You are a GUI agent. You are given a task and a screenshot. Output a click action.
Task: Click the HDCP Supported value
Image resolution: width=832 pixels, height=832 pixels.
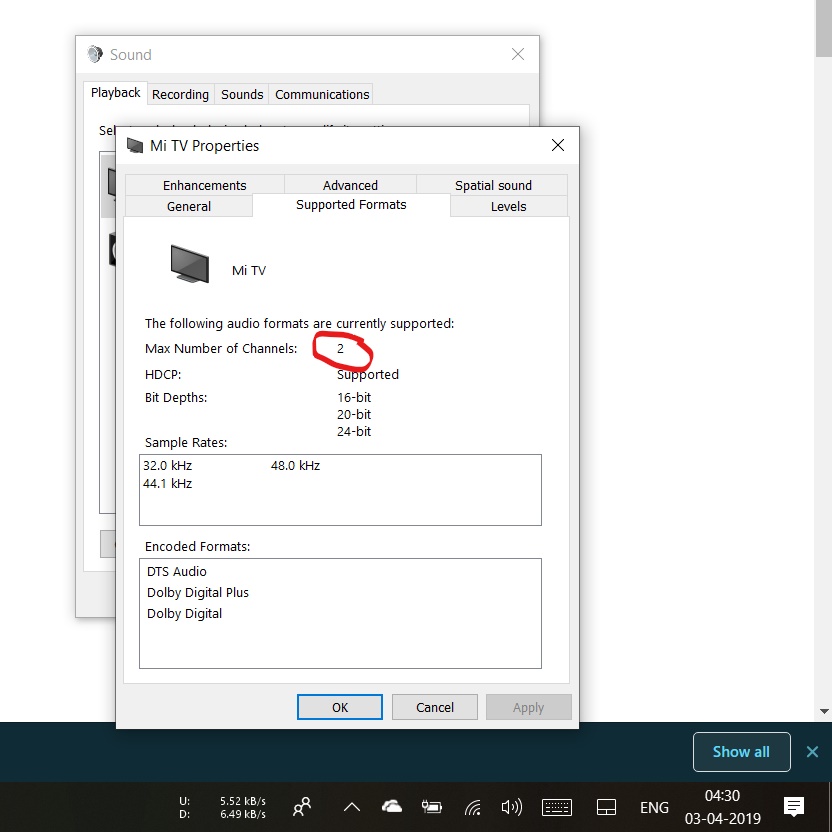(x=368, y=375)
